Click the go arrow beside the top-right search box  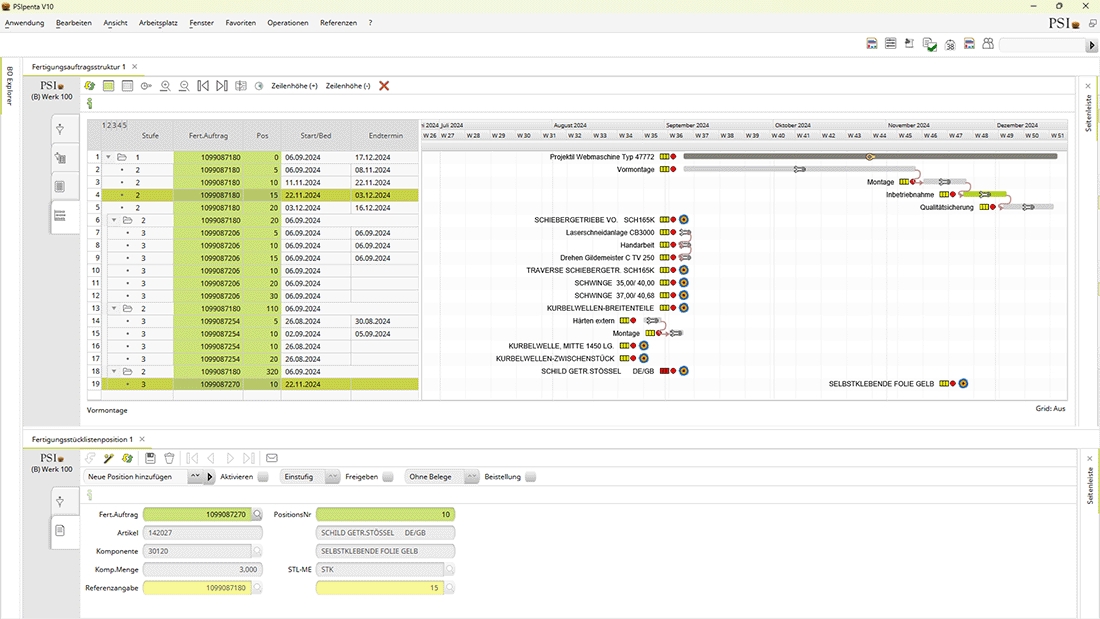point(1092,45)
